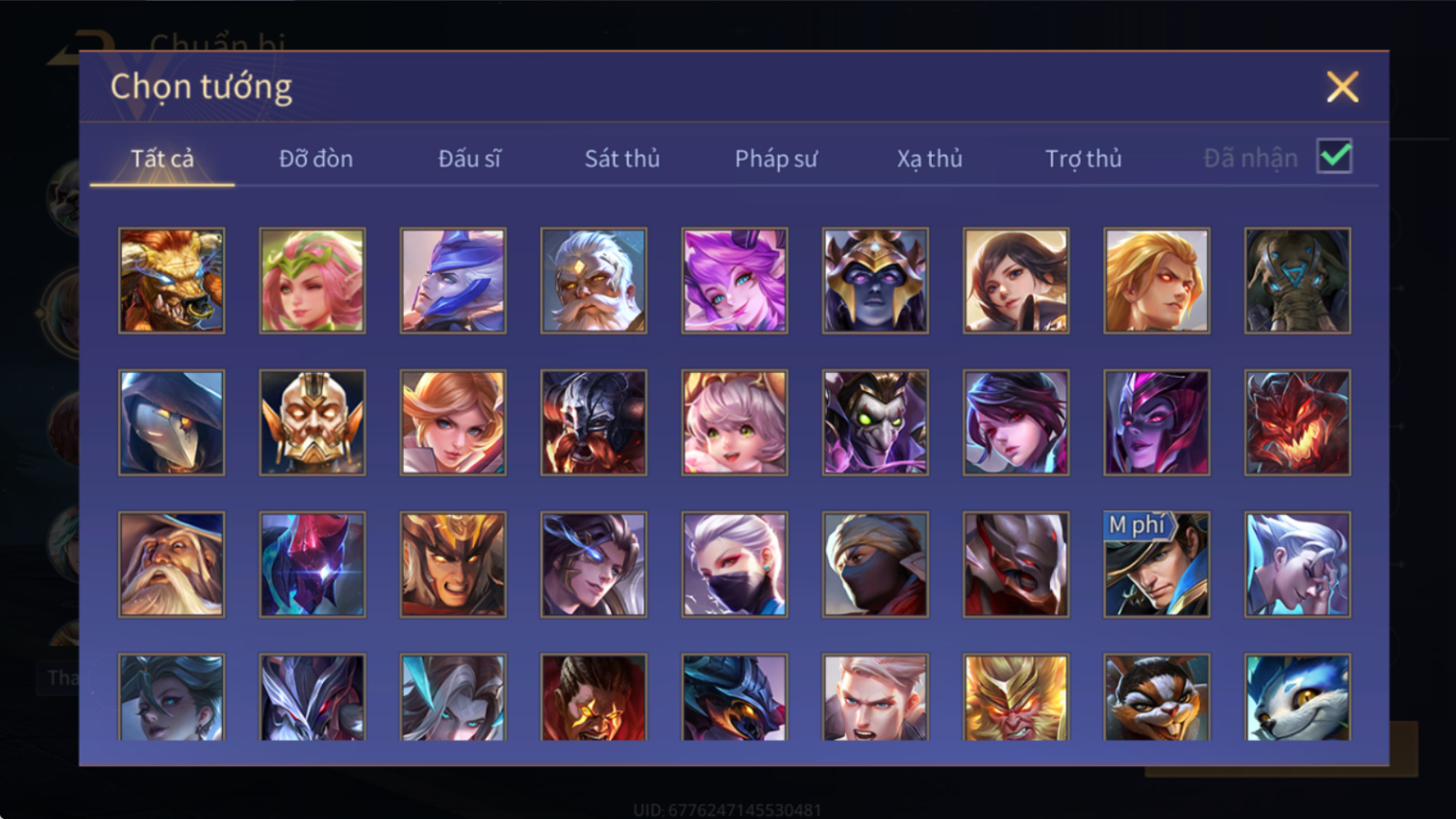The image size is (1456, 819).
Task: Choose the pink-haired flower crown hero
Action: pos(312,281)
